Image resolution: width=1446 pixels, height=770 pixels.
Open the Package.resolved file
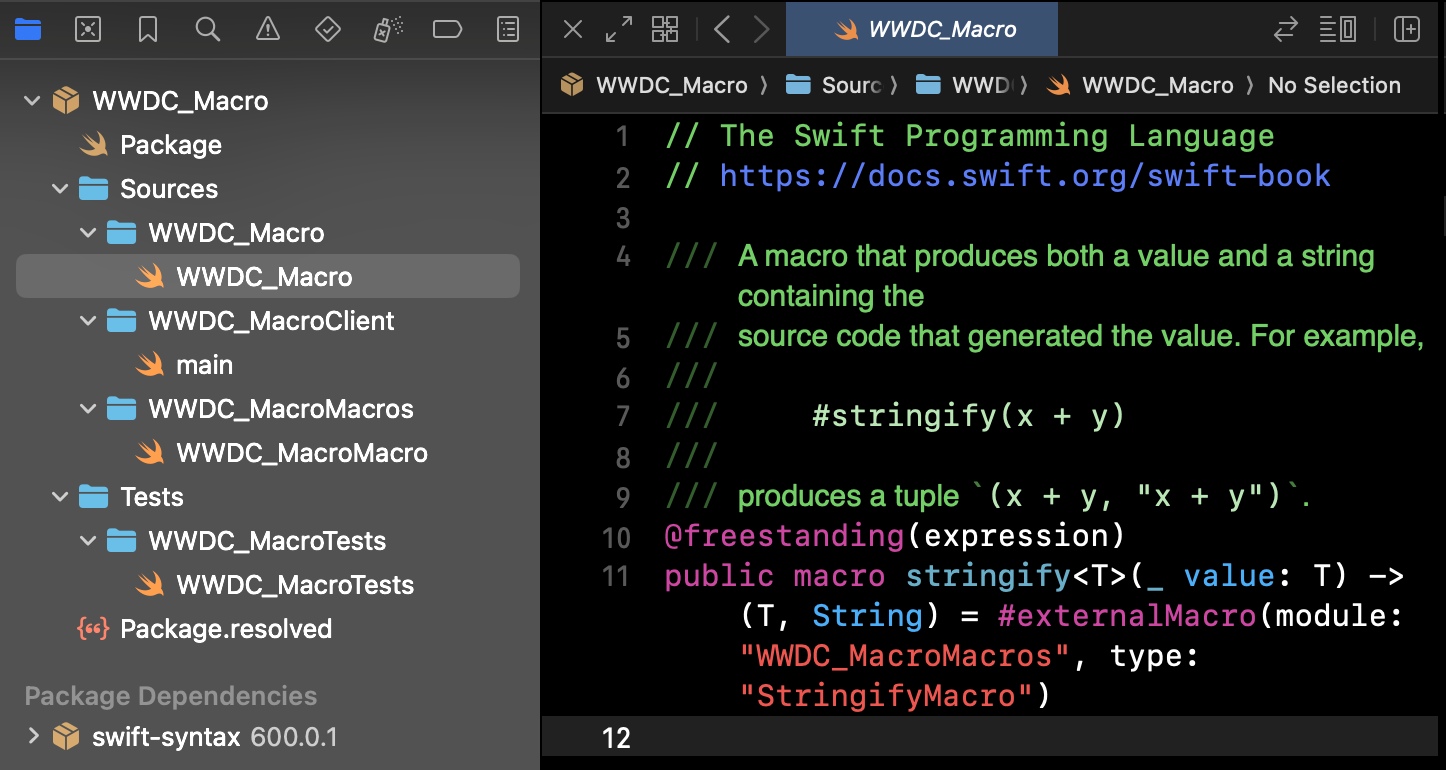click(268, 629)
